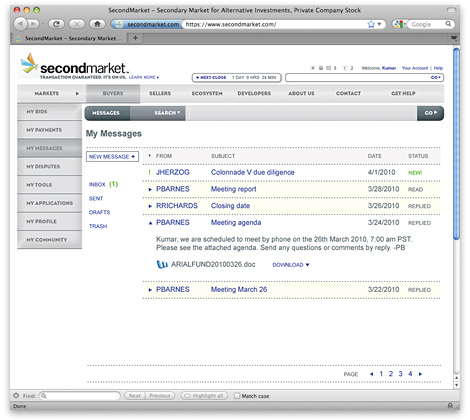Click the printer icon in header
The height and width of the screenshot is (420, 470).
coord(321,68)
